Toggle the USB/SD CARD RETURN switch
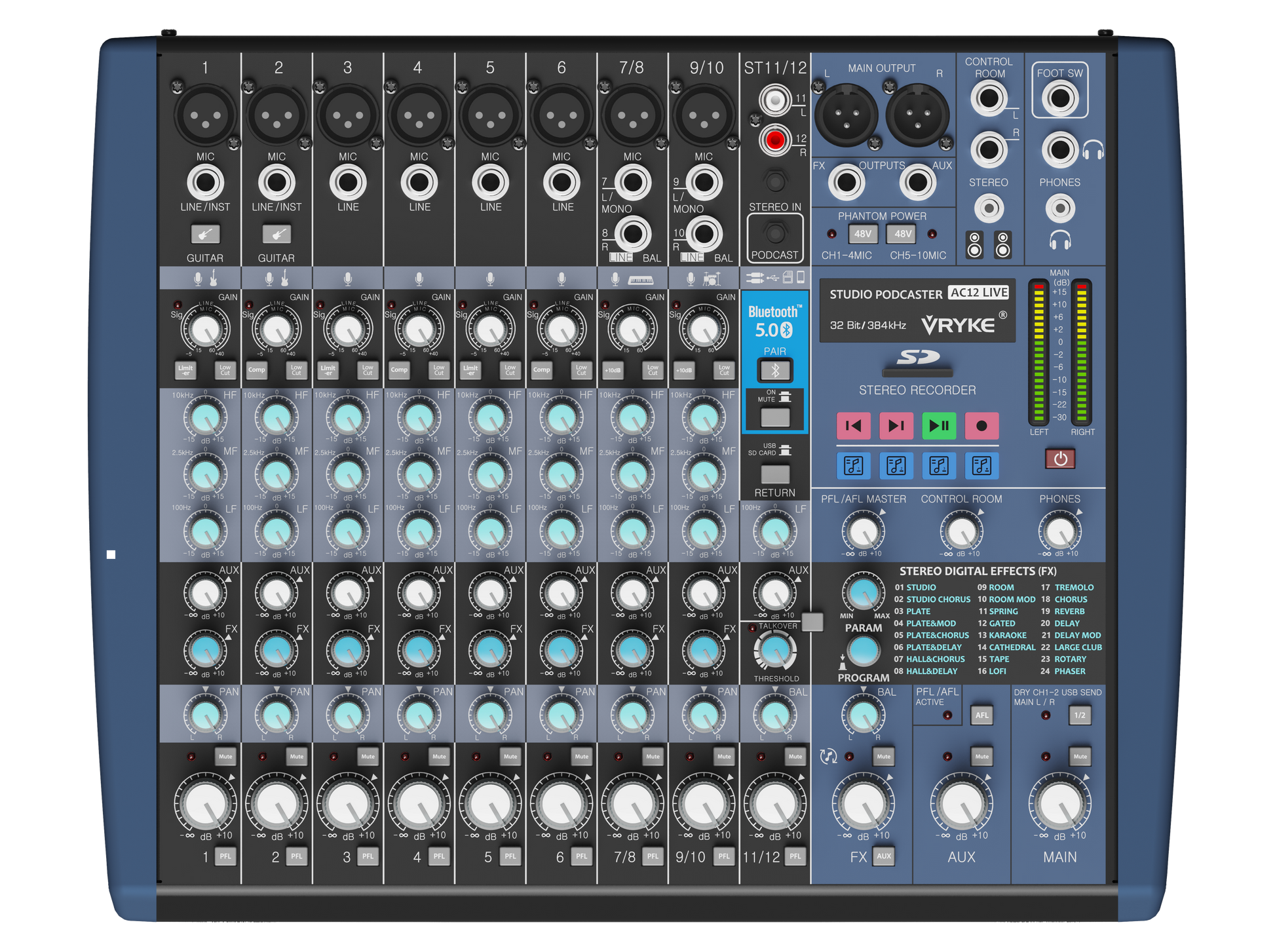Viewport: 1275px width, 952px height. 775,474
